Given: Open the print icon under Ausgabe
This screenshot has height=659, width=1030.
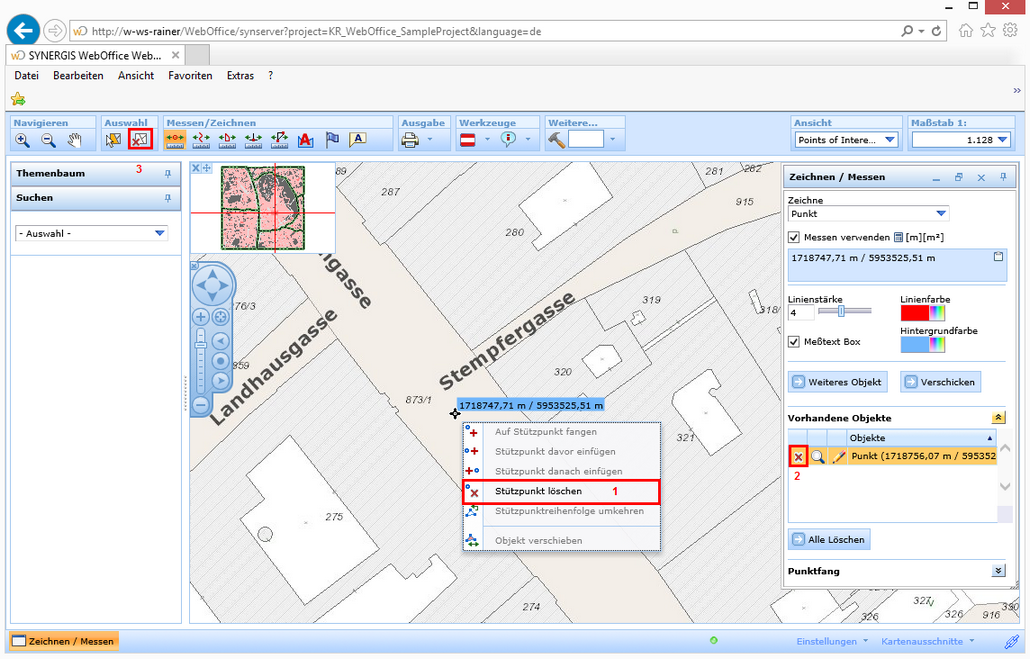Looking at the screenshot, I should point(410,141).
